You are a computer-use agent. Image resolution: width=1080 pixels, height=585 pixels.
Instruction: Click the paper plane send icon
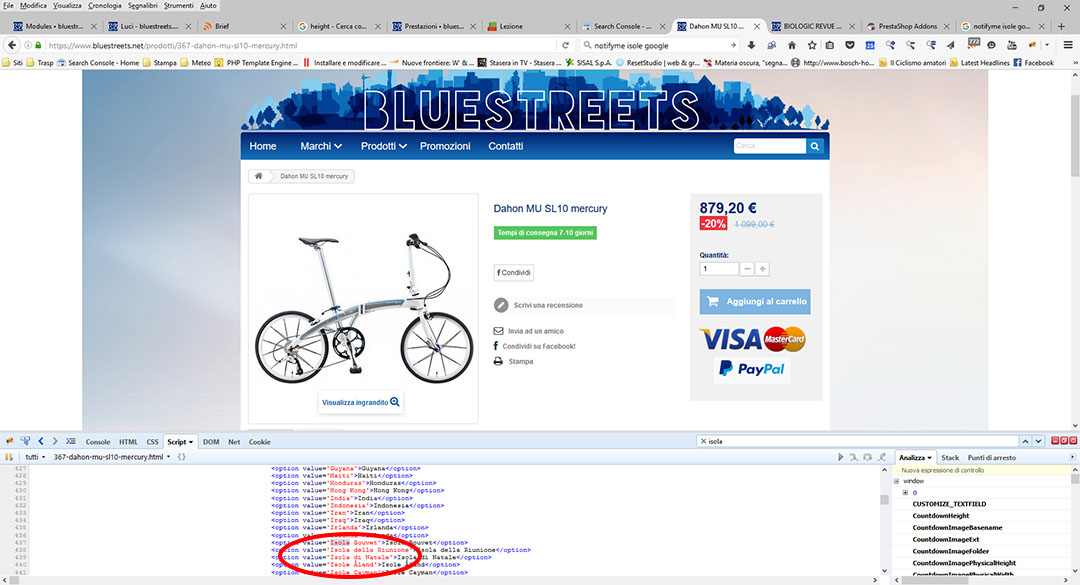pos(951,45)
